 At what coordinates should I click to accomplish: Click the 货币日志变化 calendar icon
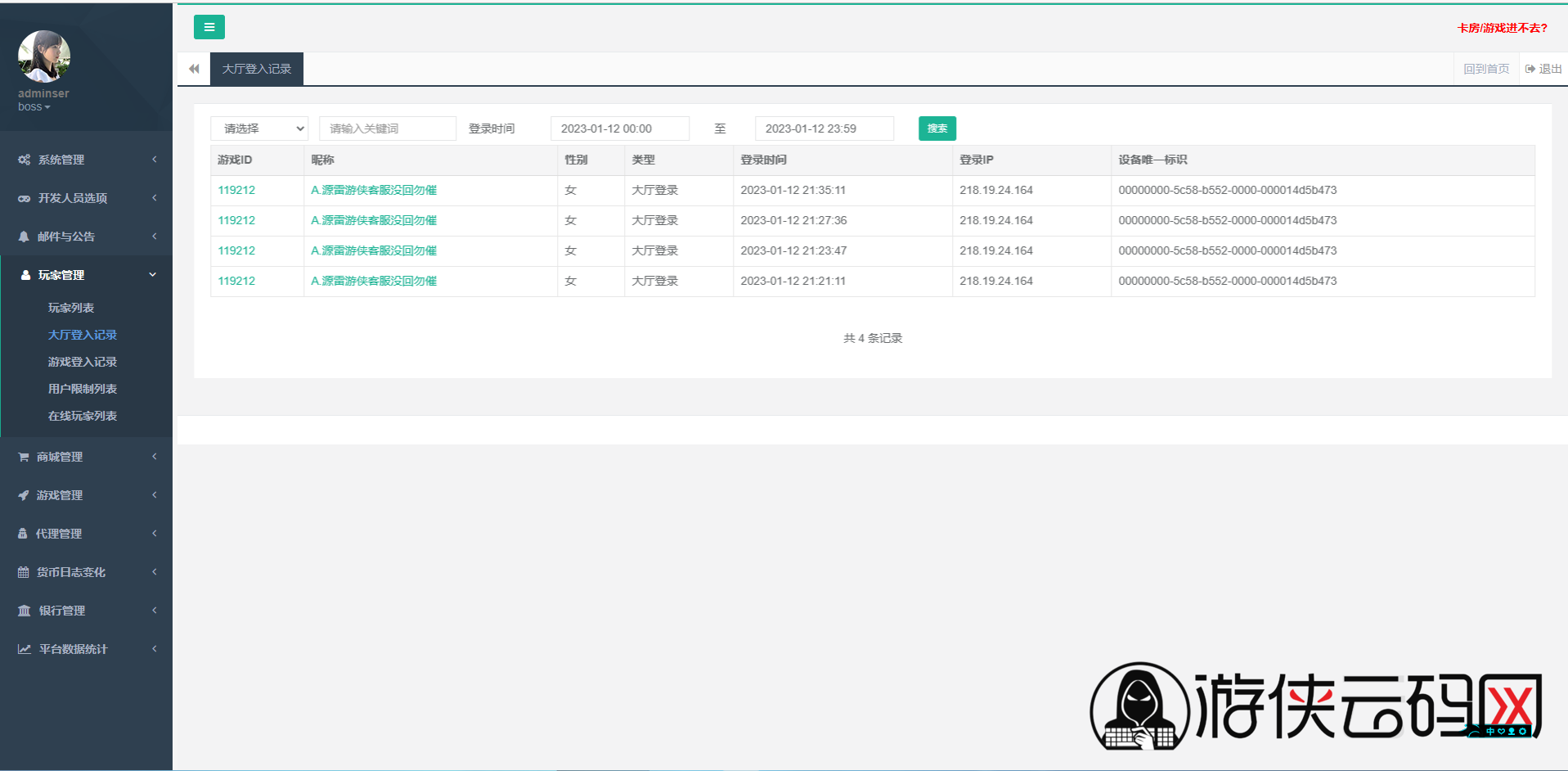(24, 572)
